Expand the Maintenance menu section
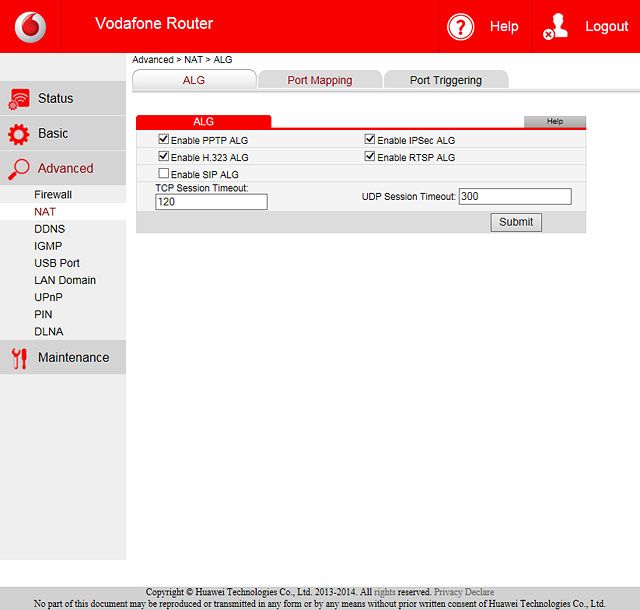Screen dimensions: 640x610 pos(73,358)
